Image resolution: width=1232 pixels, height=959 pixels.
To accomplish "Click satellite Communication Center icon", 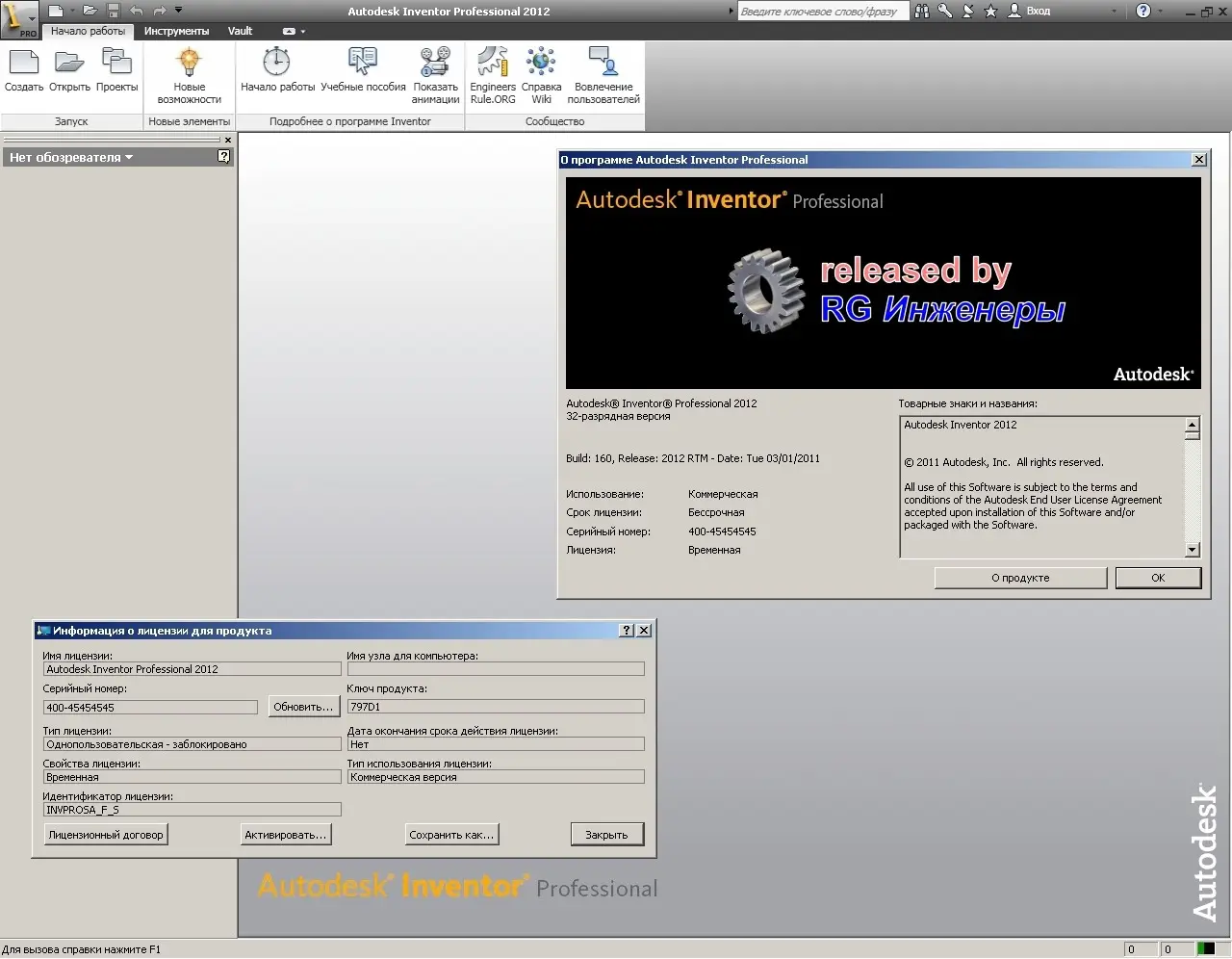I will coord(967,12).
